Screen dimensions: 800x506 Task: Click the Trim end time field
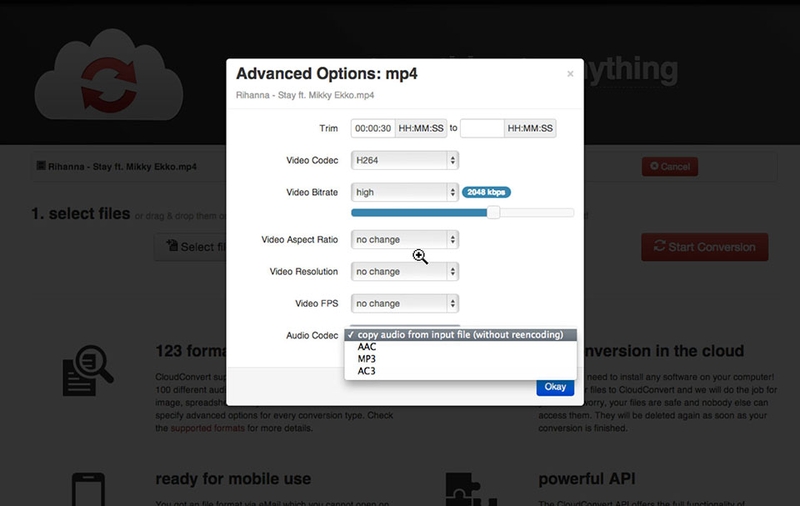point(482,129)
